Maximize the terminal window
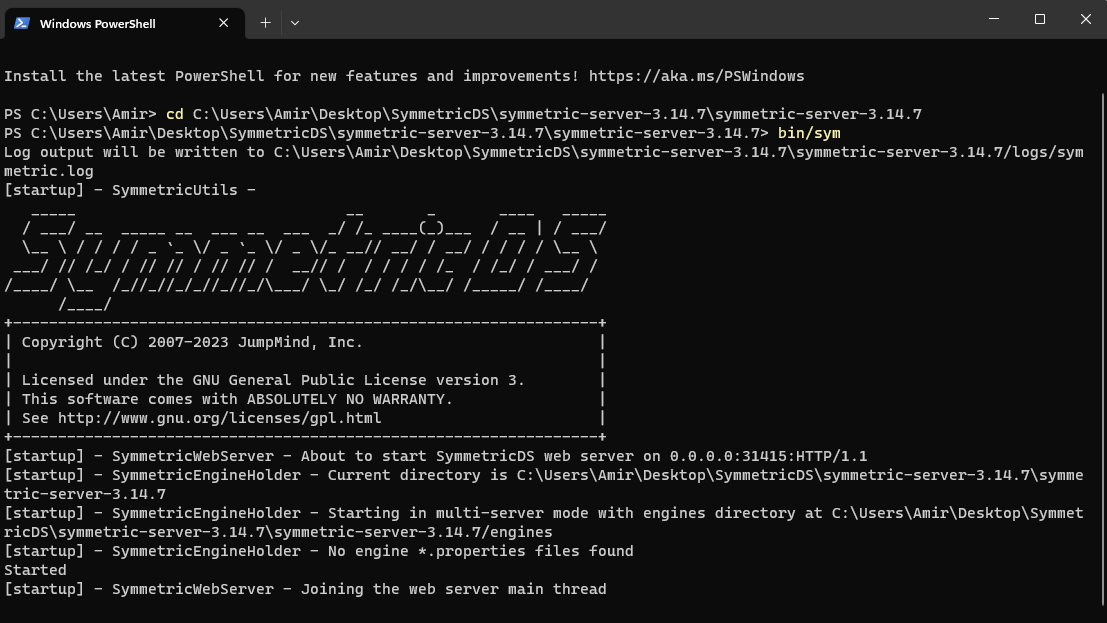The height and width of the screenshot is (623, 1107). coord(1040,20)
